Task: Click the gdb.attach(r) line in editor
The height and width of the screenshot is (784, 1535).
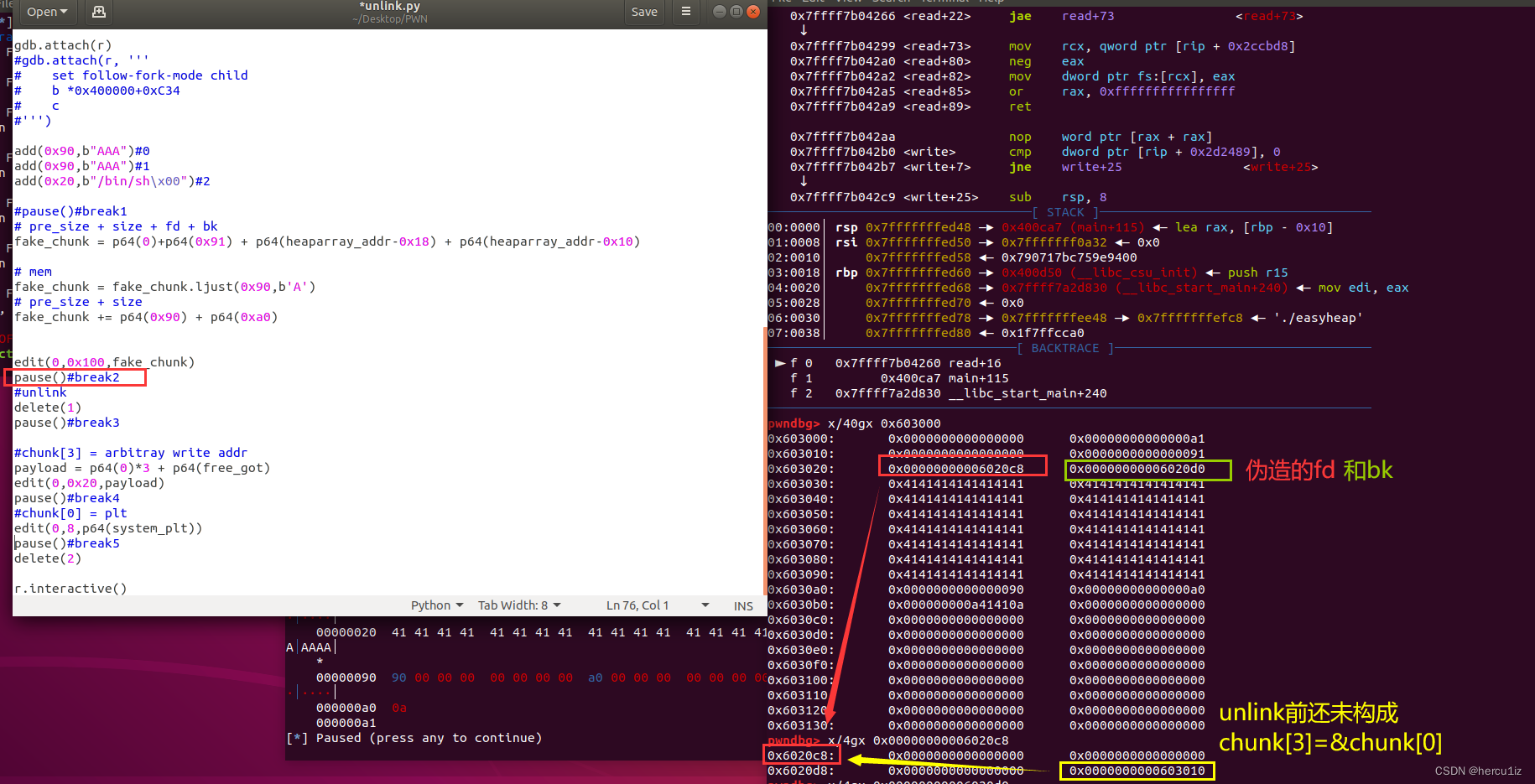Action: [63, 45]
